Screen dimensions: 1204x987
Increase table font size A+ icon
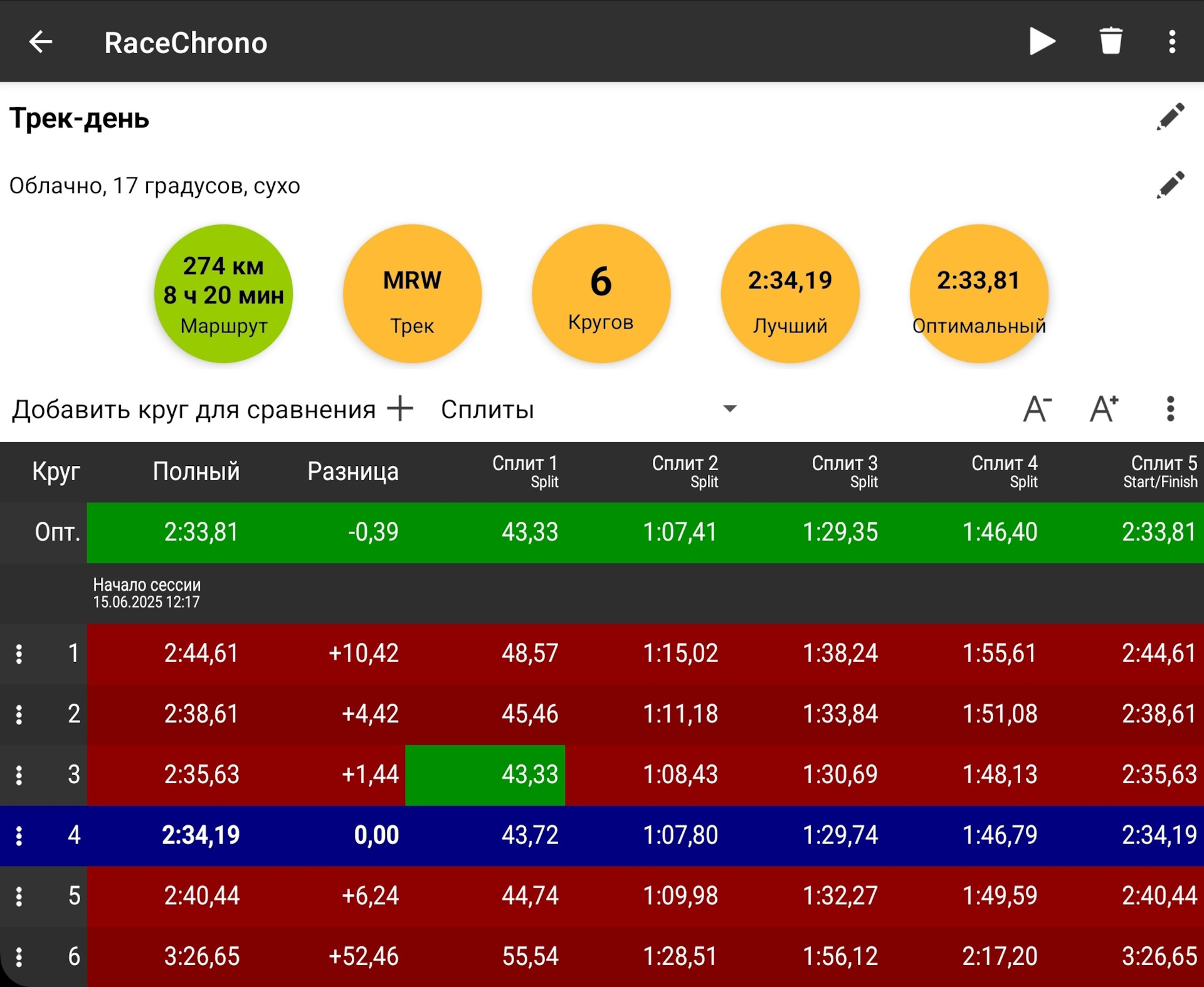(x=1104, y=409)
